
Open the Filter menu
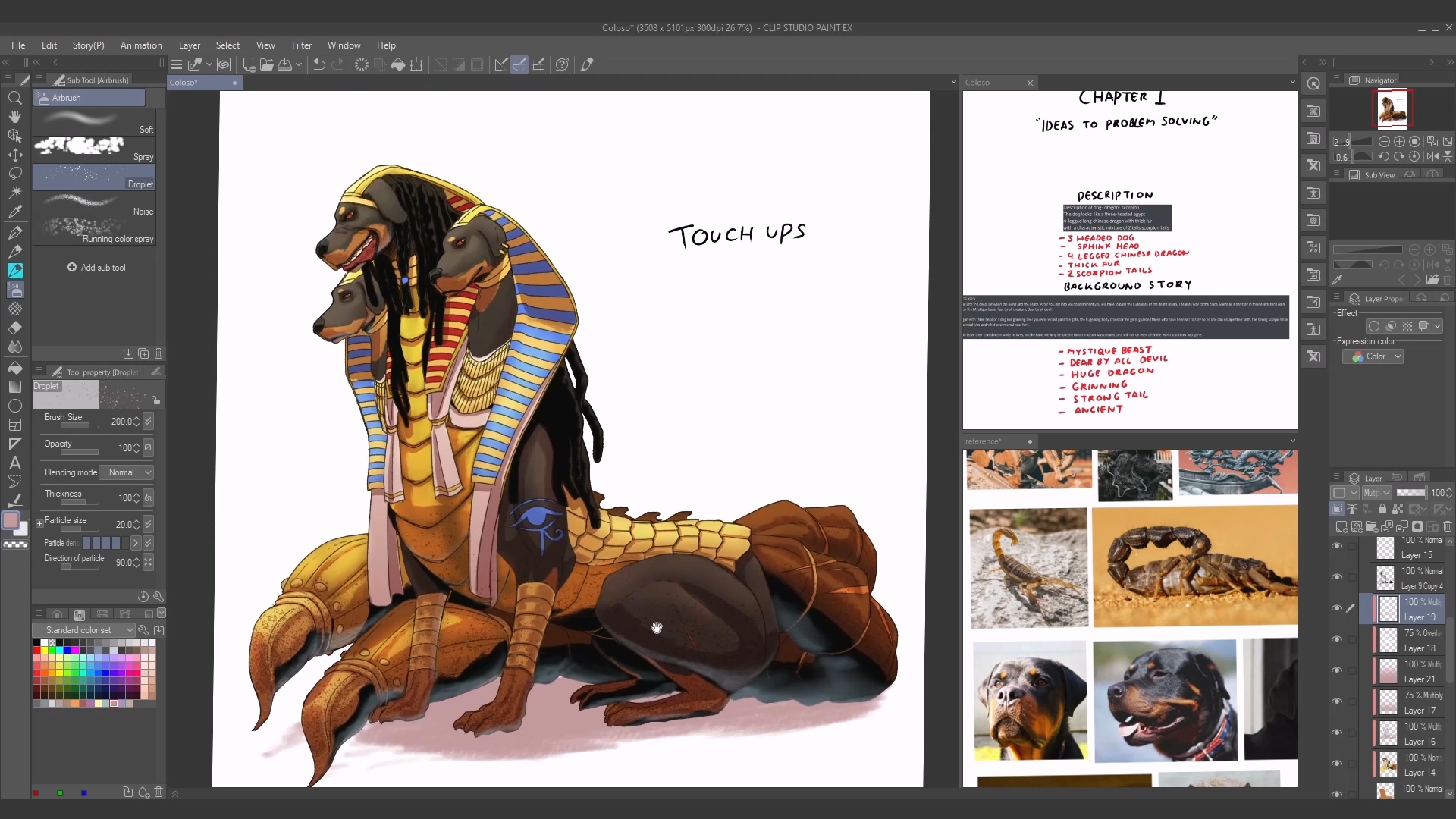coord(302,45)
